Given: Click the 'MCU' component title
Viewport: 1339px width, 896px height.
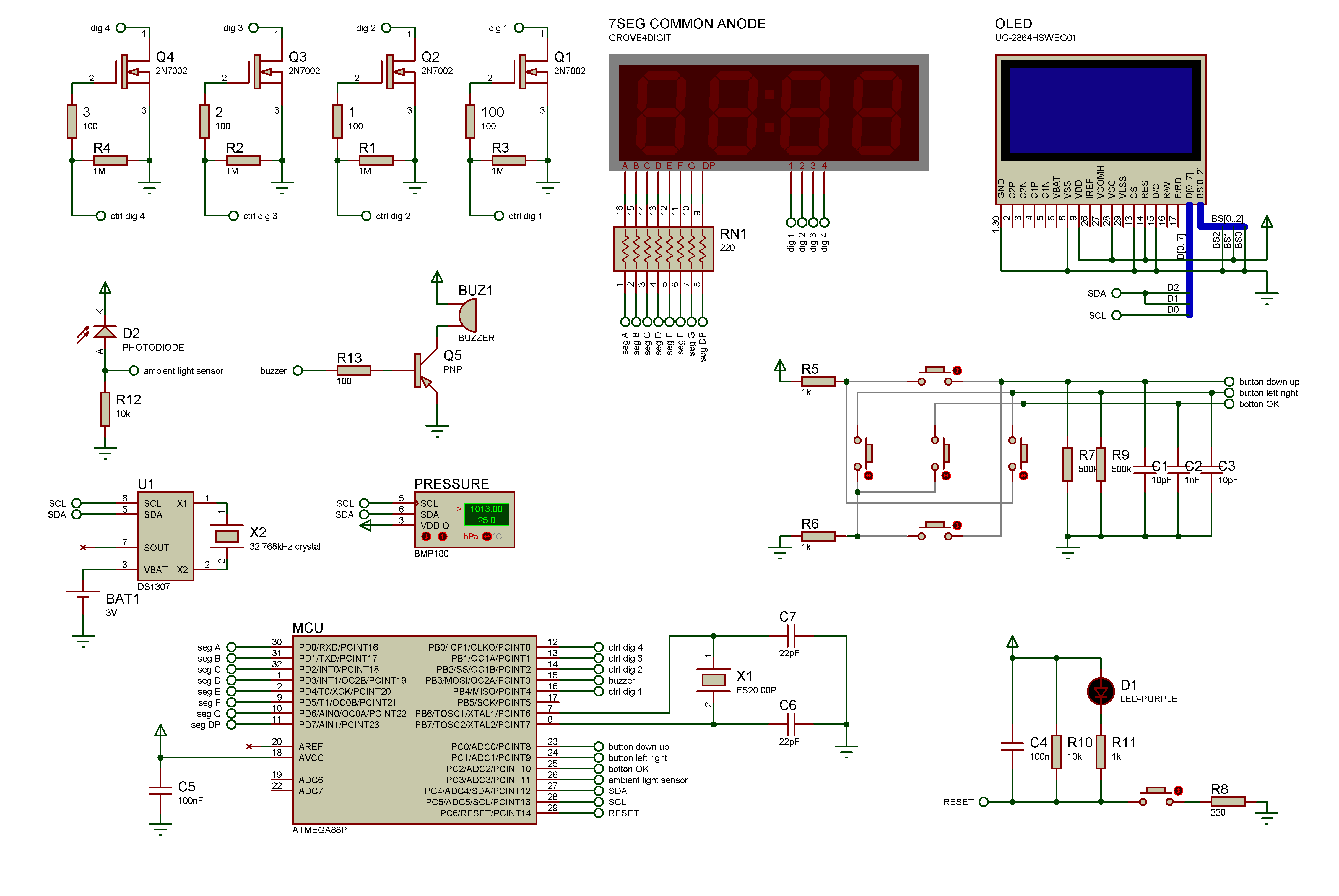Looking at the screenshot, I should [308, 628].
